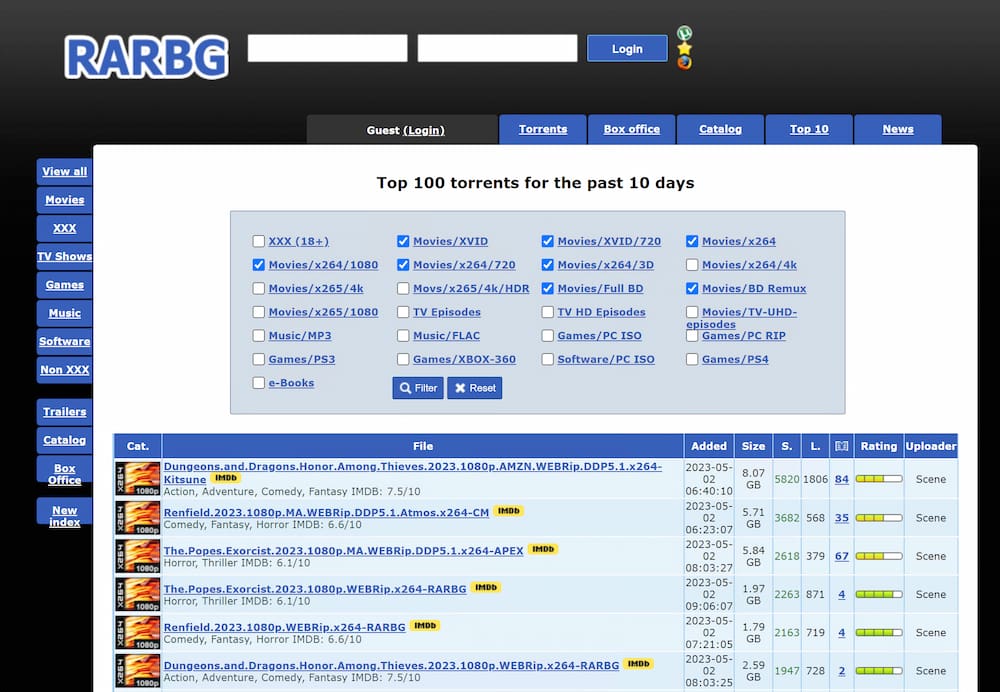
Task: Open Trailers in the sidebar
Action: tap(64, 412)
